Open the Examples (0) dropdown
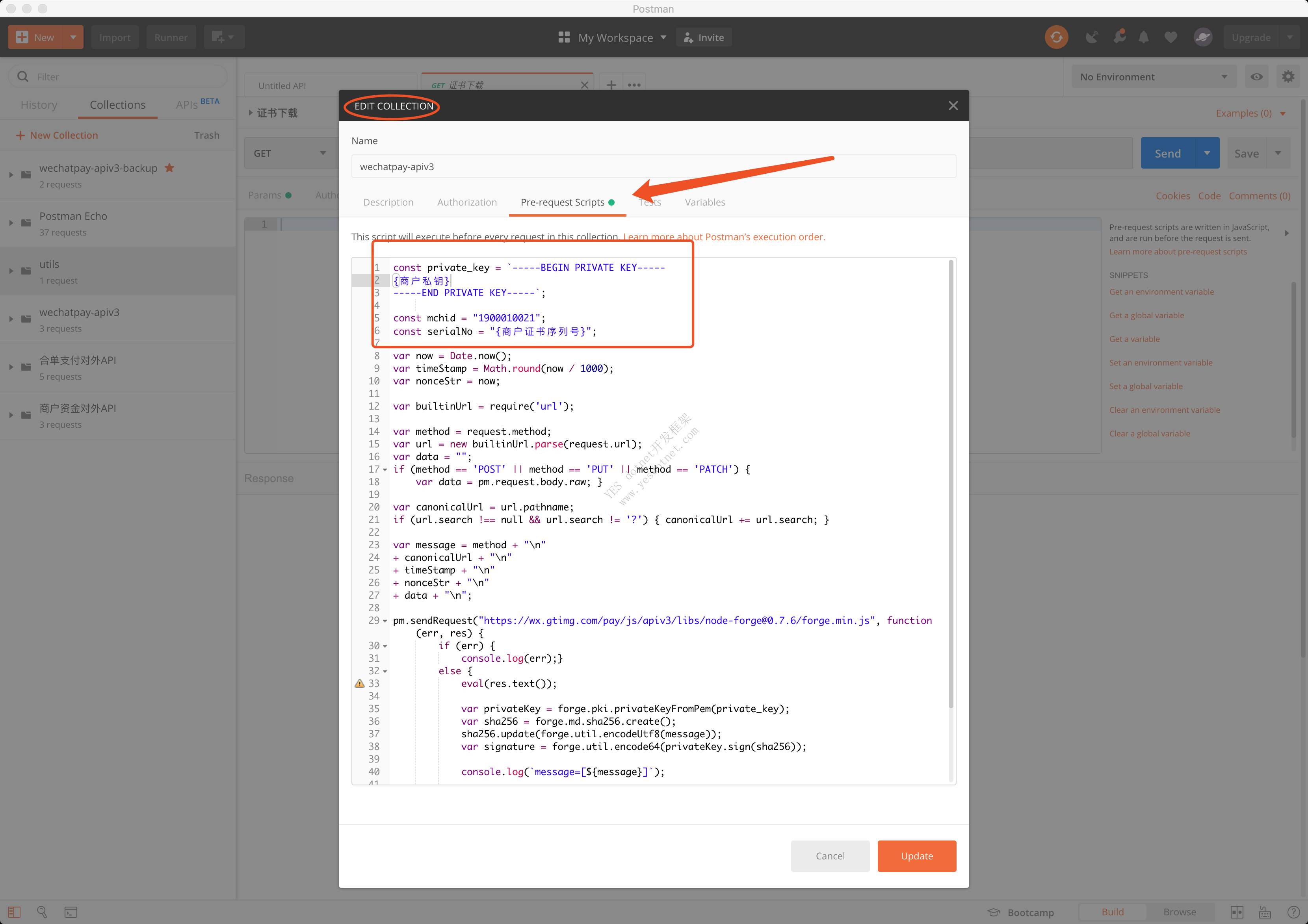Image resolution: width=1308 pixels, height=924 pixels. tap(1250, 113)
